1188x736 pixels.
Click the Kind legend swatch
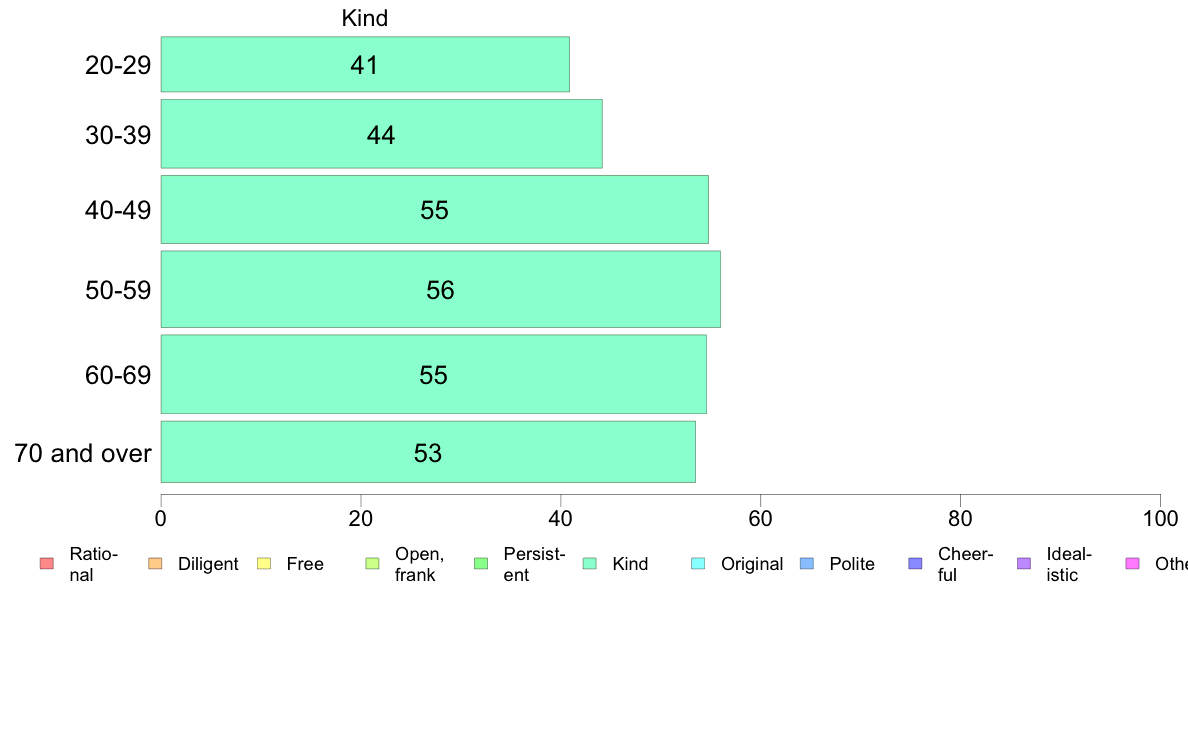point(589,563)
